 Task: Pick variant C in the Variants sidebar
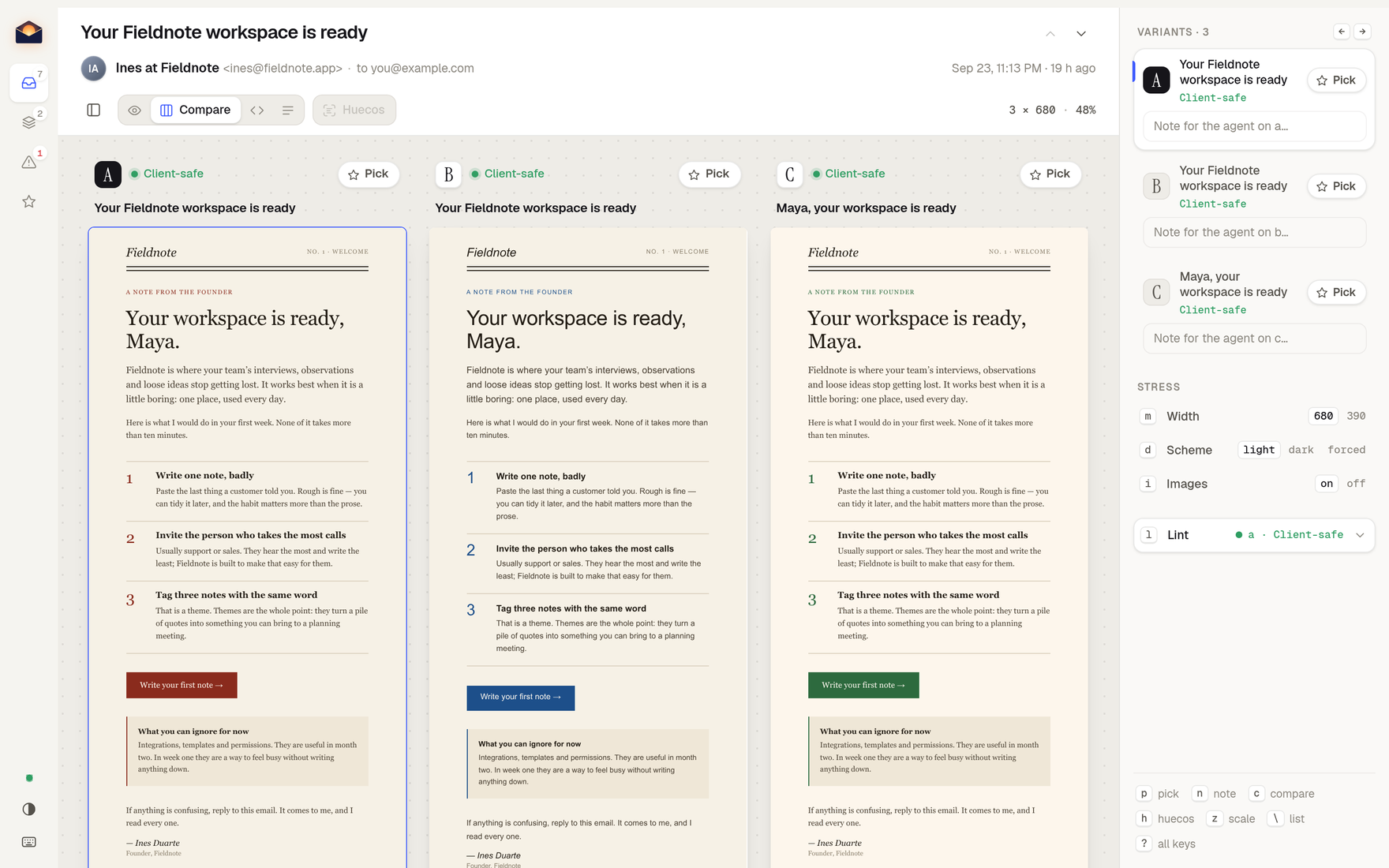pyautogui.click(x=1336, y=293)
